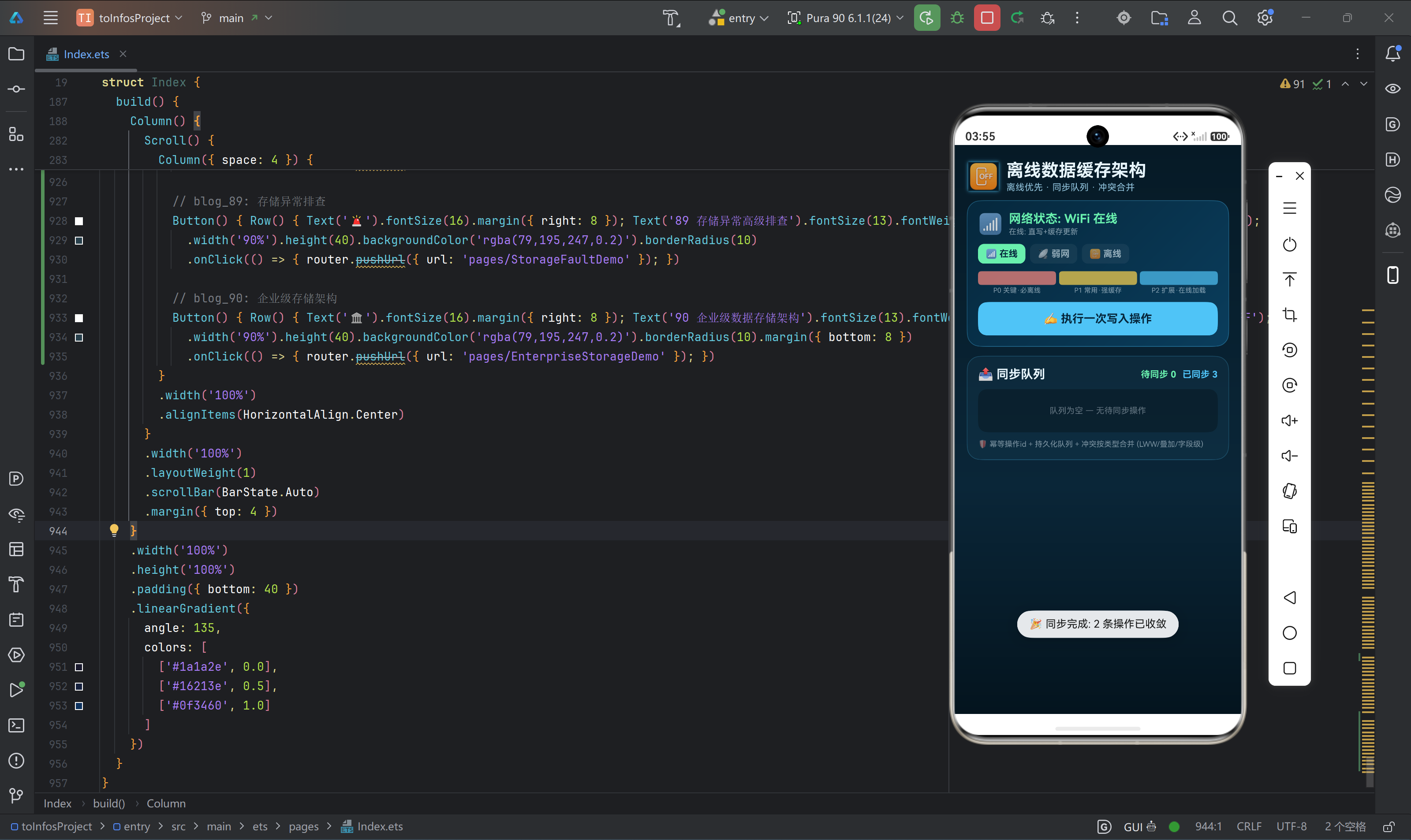
Task: Change UTF-8 file encoding
Action: 1291,826
